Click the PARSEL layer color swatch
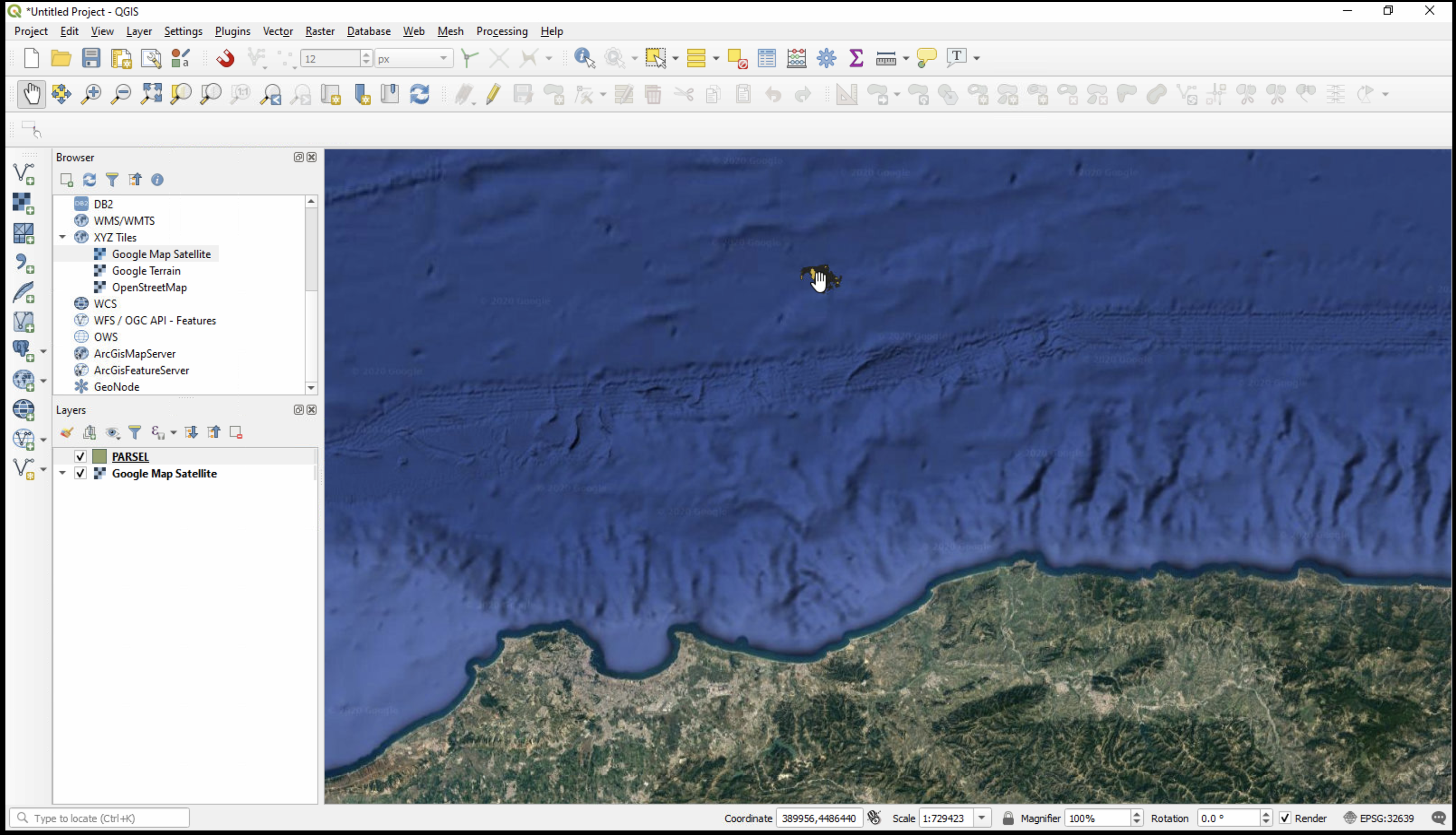This screenshot has width=1456, height=835. pos(99,456)
